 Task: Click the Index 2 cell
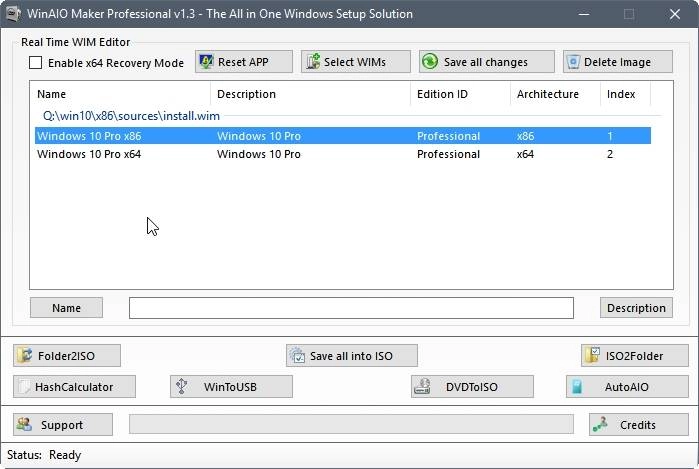click(x=610, y=154)
